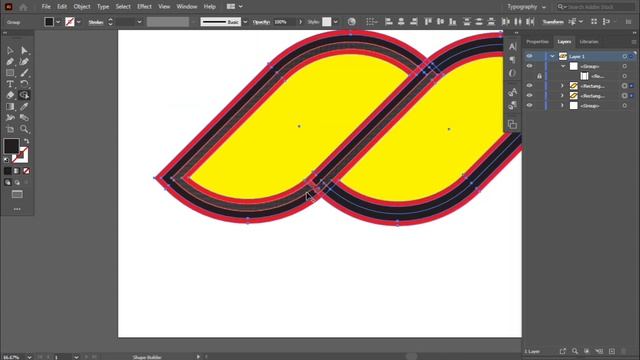
Task: Select the Artboard tool
Action: pyautogui.click(x=10, y=129)
